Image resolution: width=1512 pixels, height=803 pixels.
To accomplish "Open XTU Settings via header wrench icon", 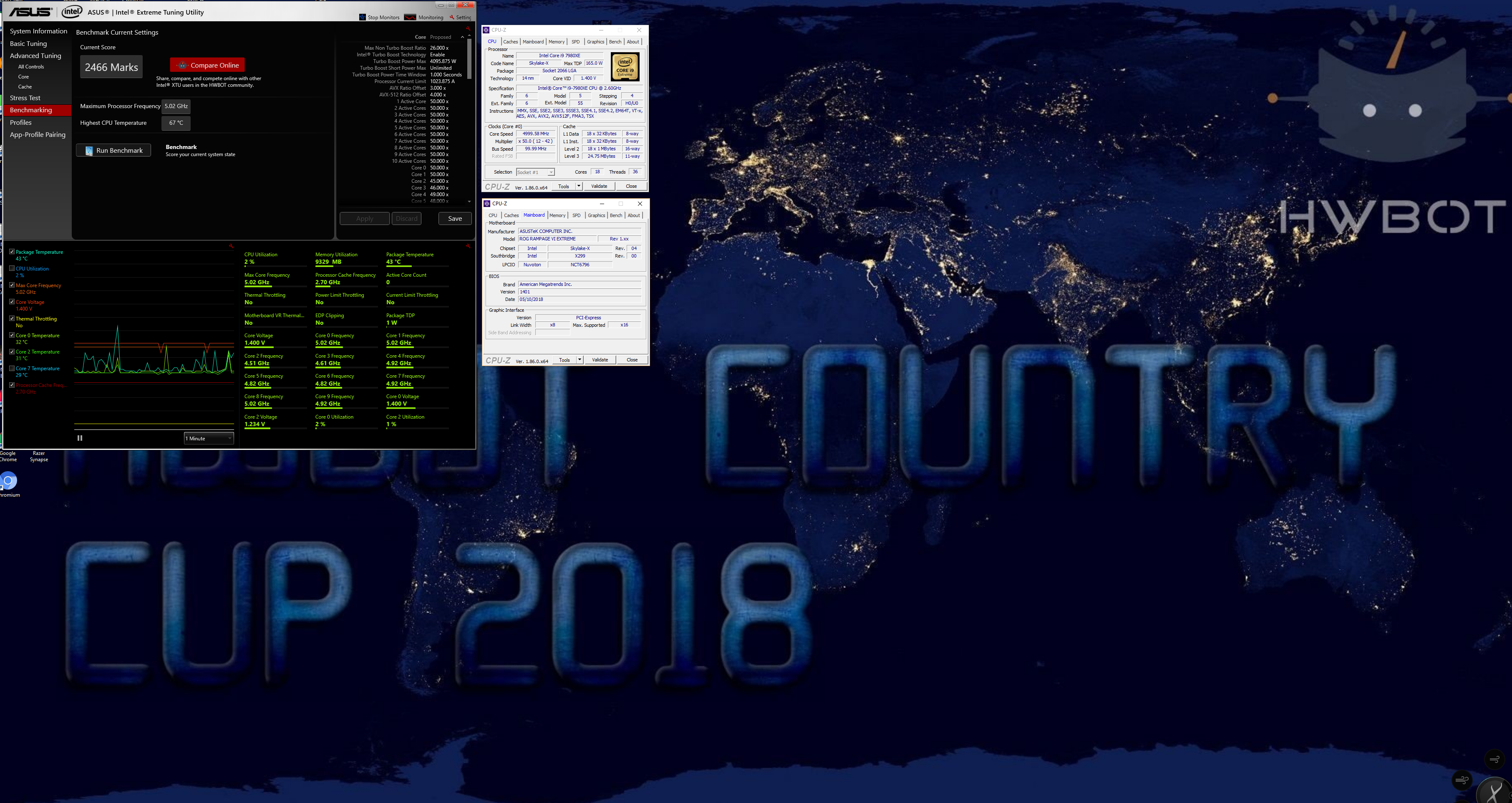I will click(x=452, y=17).
